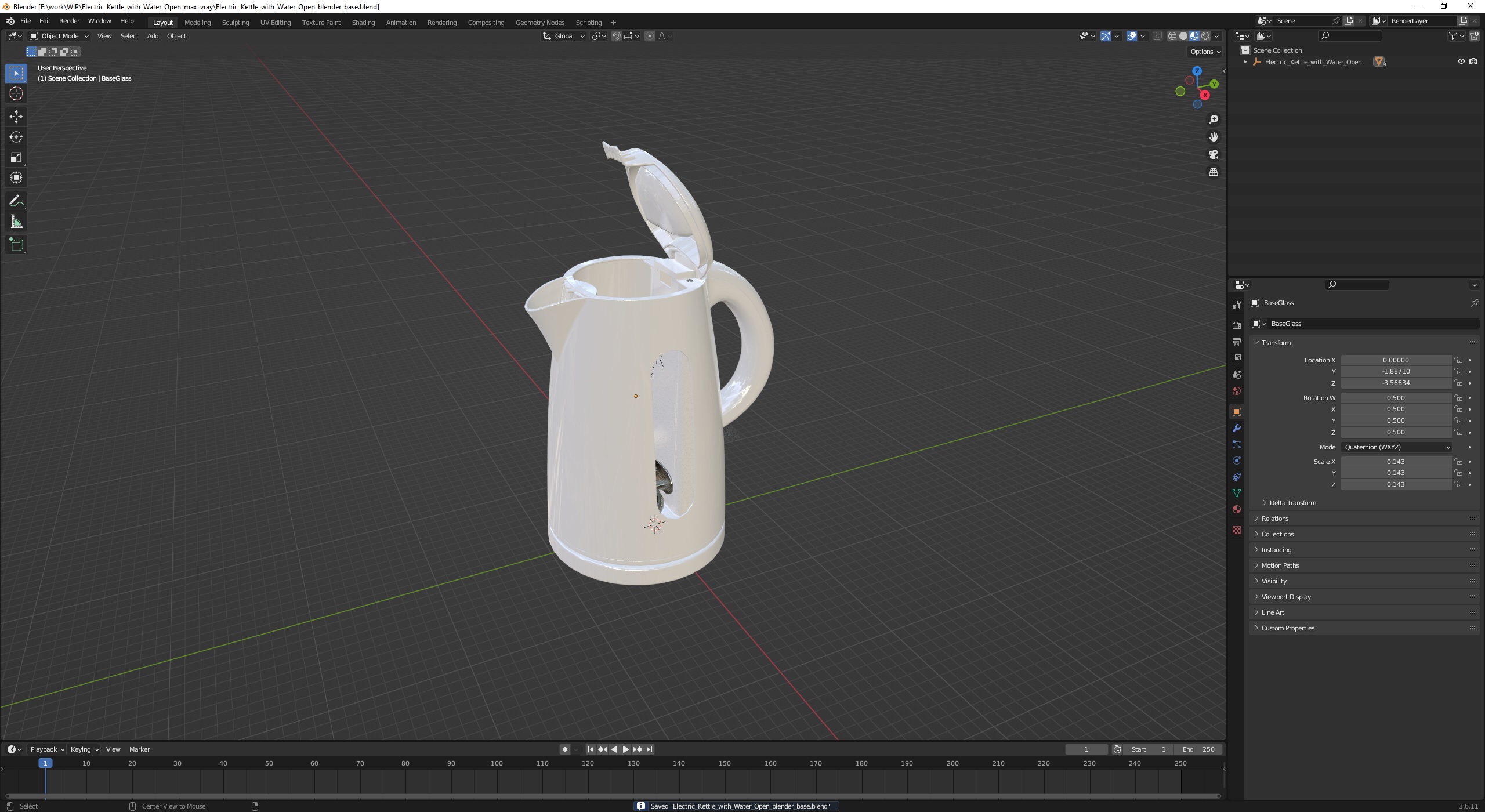Toggle camera view in viewport
This screenshot has width=1485, height=812.
pyautogui.click(x=1213, y=154)
